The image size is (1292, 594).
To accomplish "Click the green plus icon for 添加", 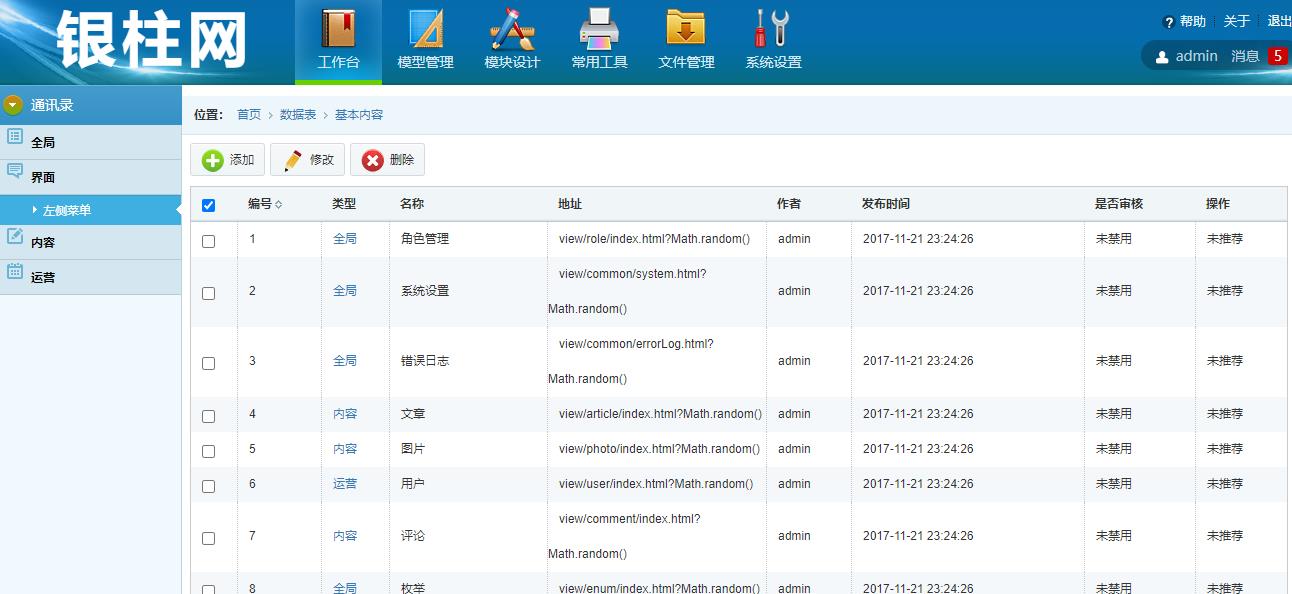I will 213,160.
